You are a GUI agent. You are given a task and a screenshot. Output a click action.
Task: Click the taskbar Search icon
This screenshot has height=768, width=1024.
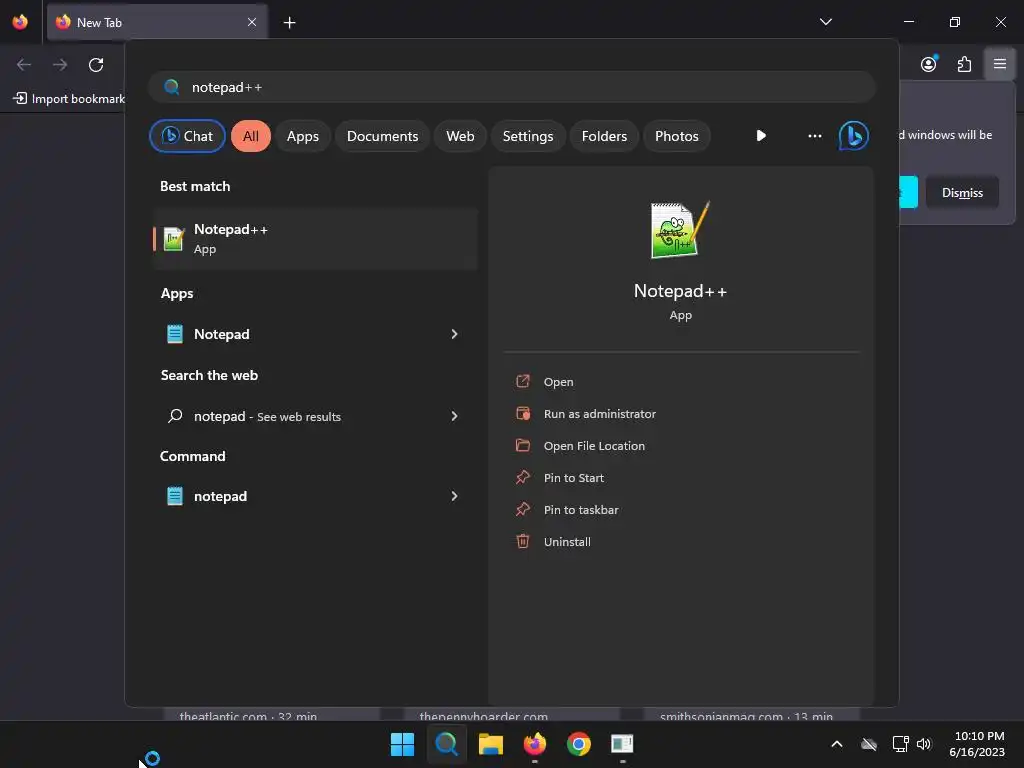[447, 744]
